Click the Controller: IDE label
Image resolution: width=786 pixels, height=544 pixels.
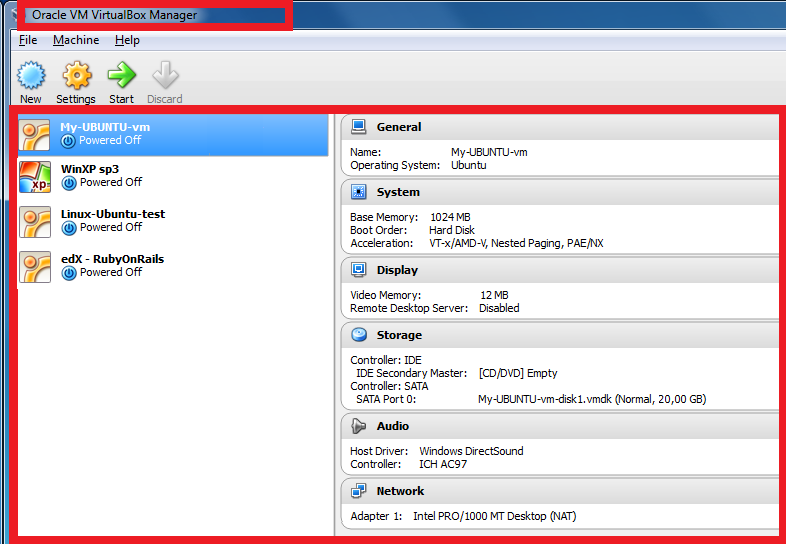tap(386, 360)
